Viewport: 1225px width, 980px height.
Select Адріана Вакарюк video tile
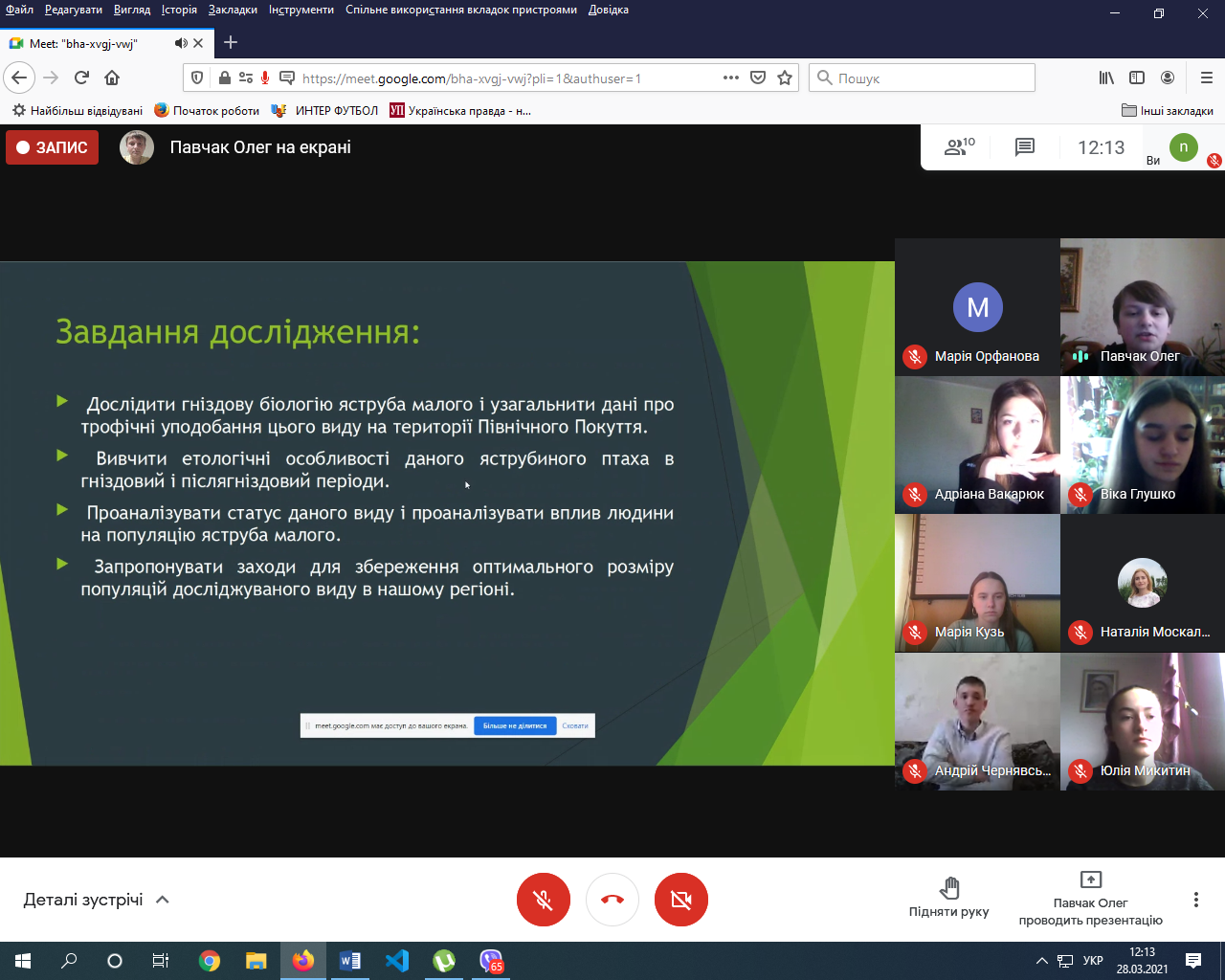[x=977, y=445]
